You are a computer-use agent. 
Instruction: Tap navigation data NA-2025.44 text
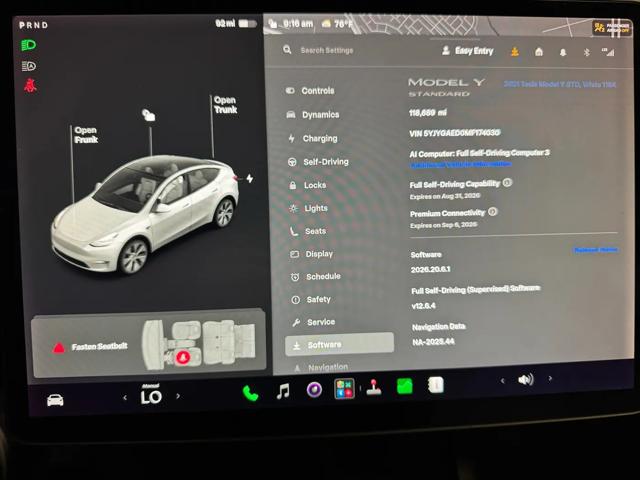[433, 342]
